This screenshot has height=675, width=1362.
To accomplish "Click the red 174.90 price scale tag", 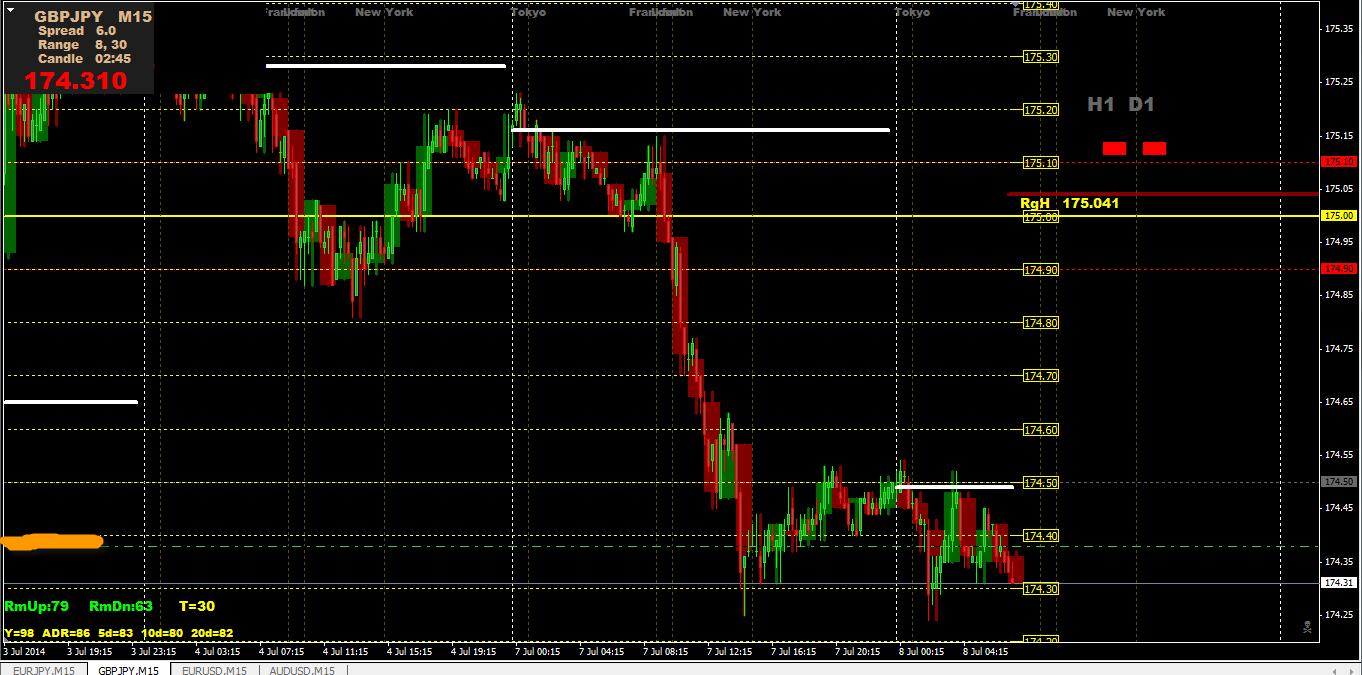I will point(1339,268).
